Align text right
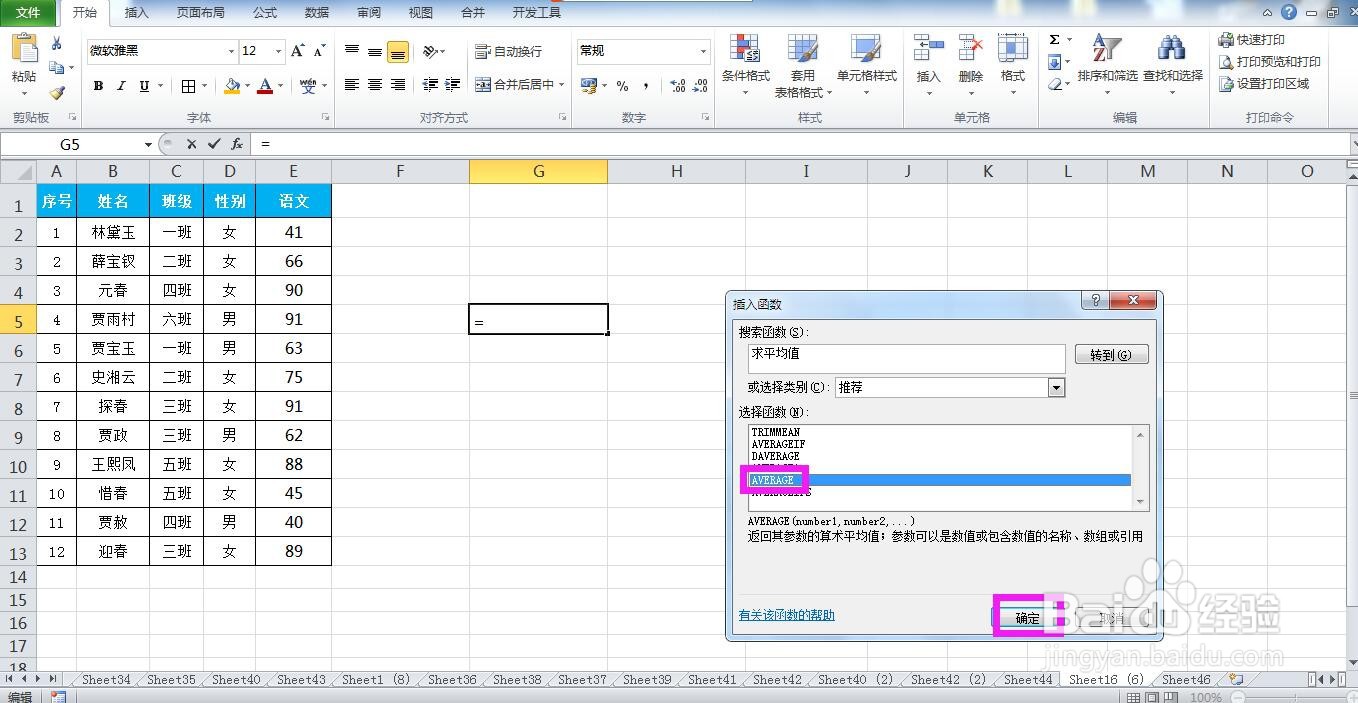Screen dimensions: 1358x703 [x=398, y=85]
